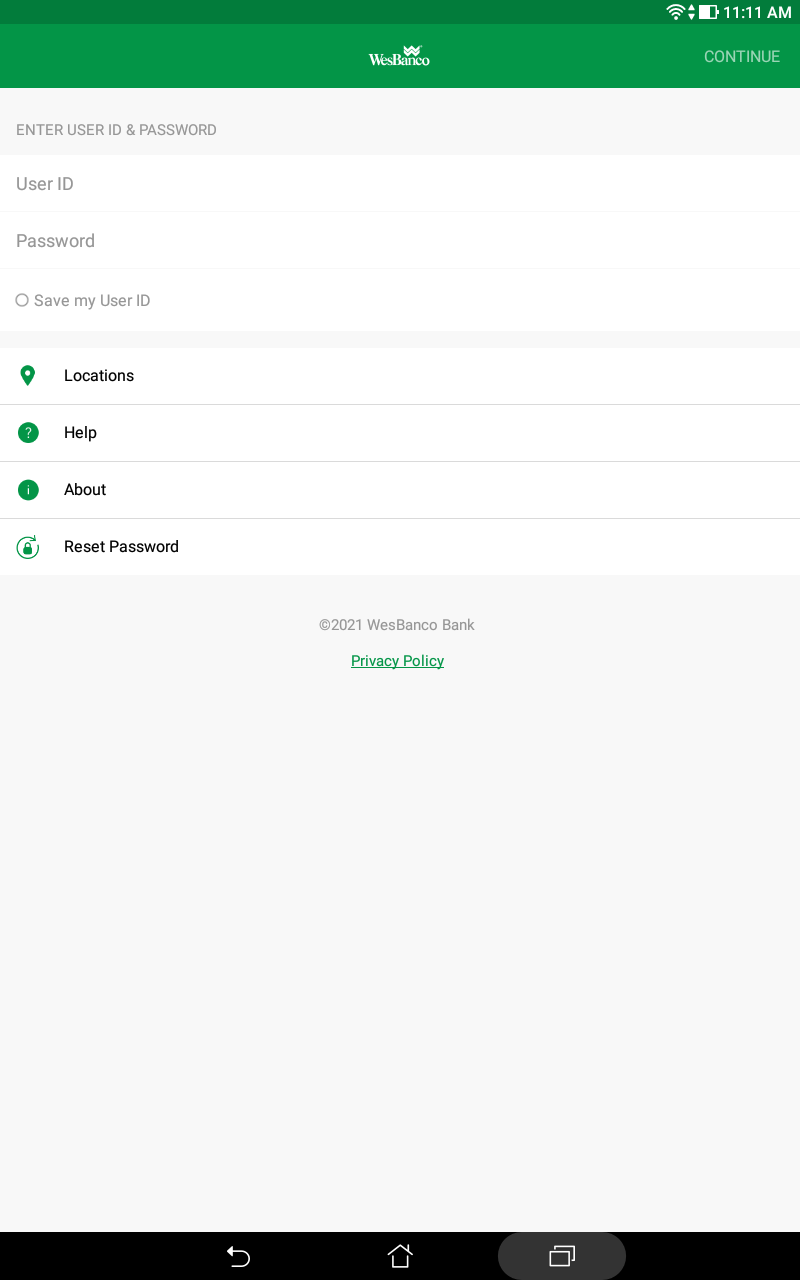The height and width of the screenshot is (1280, 800).
Task: Tap the Android back navigation icon
Action: pyautogui.click(x=238, y=1256)
